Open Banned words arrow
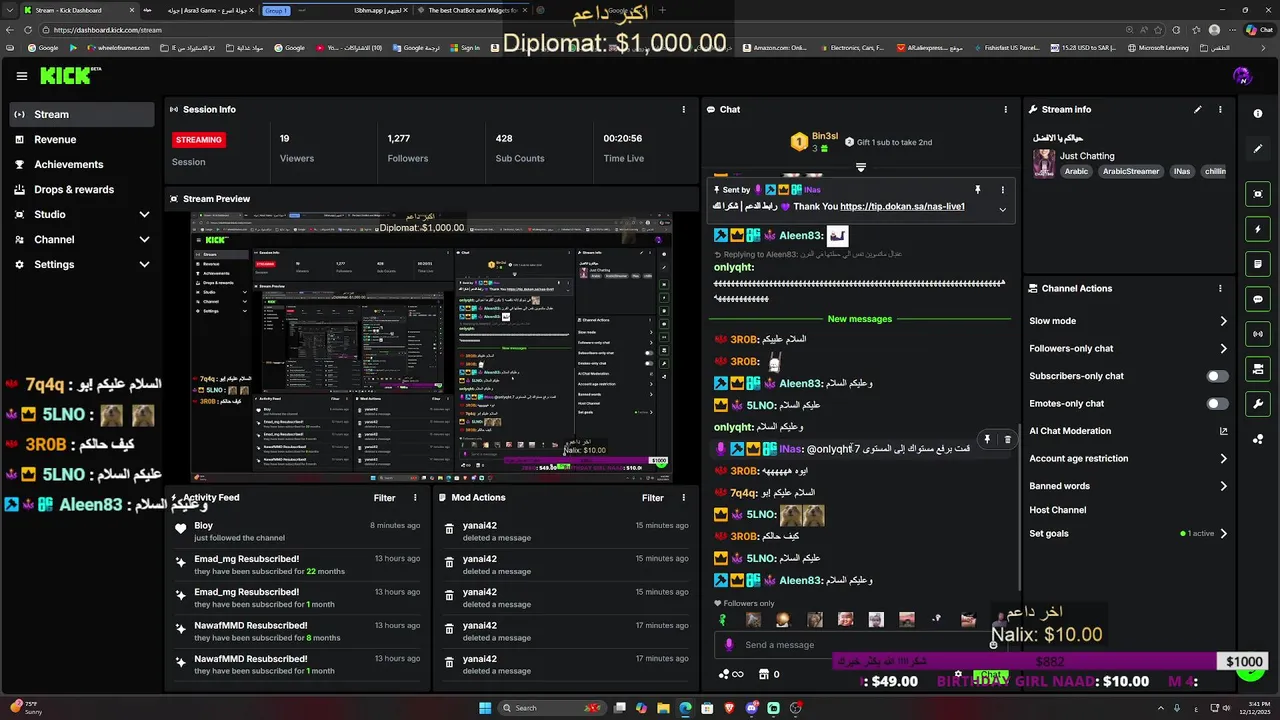Screen dimensions: 1280x720 tap(1223, 486)
